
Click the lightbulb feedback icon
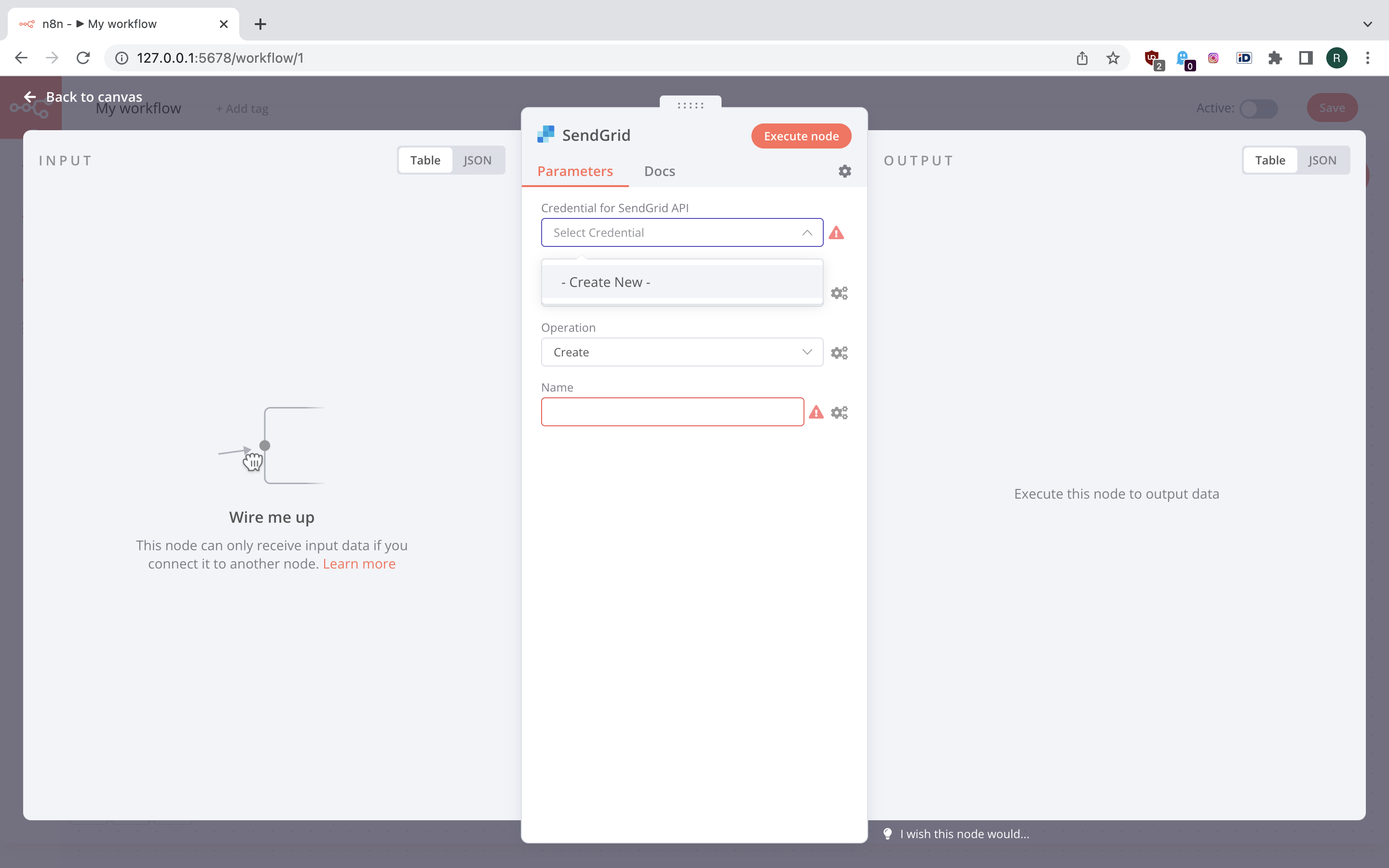coord(887,834)
